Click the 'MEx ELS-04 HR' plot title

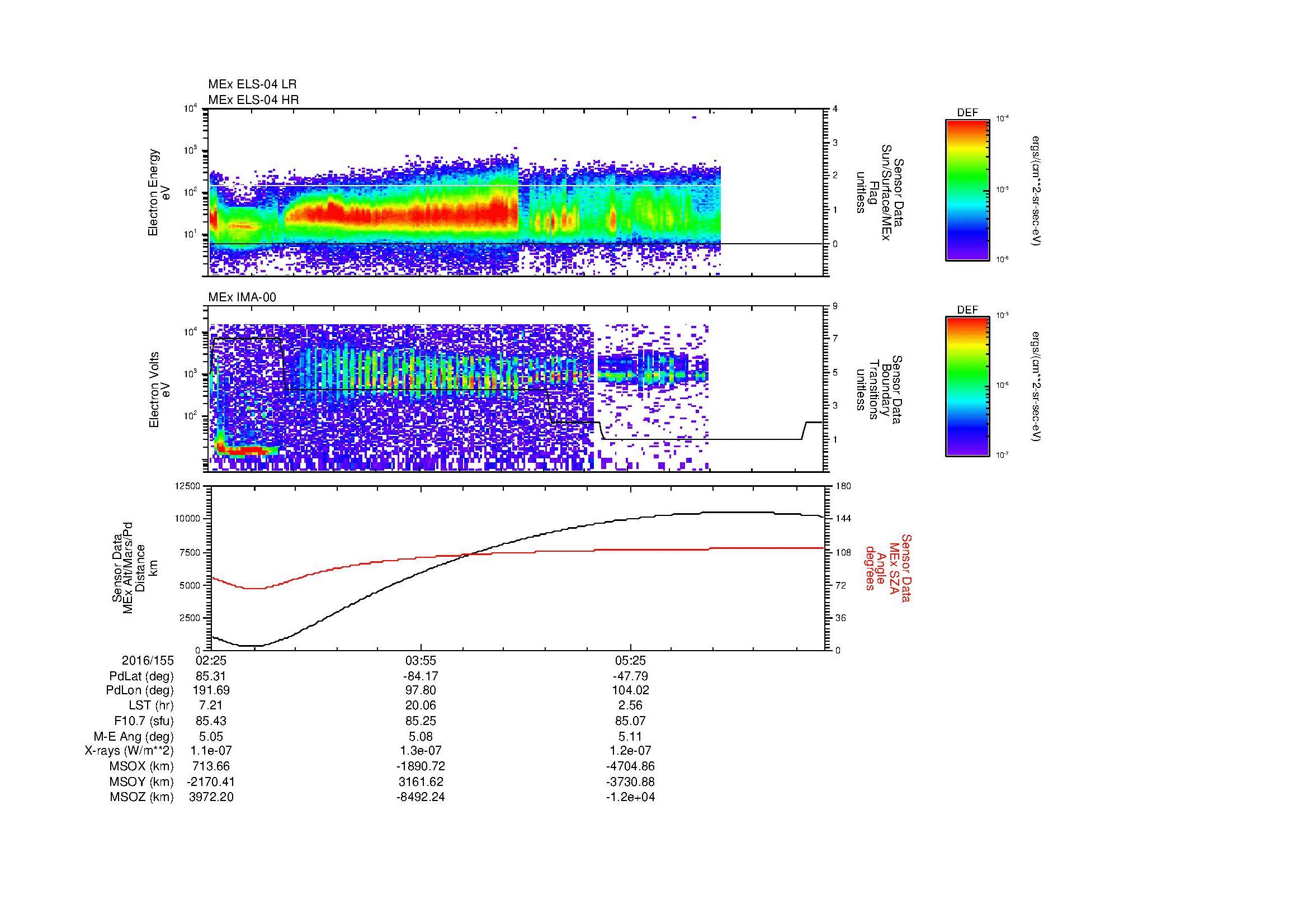253,100
